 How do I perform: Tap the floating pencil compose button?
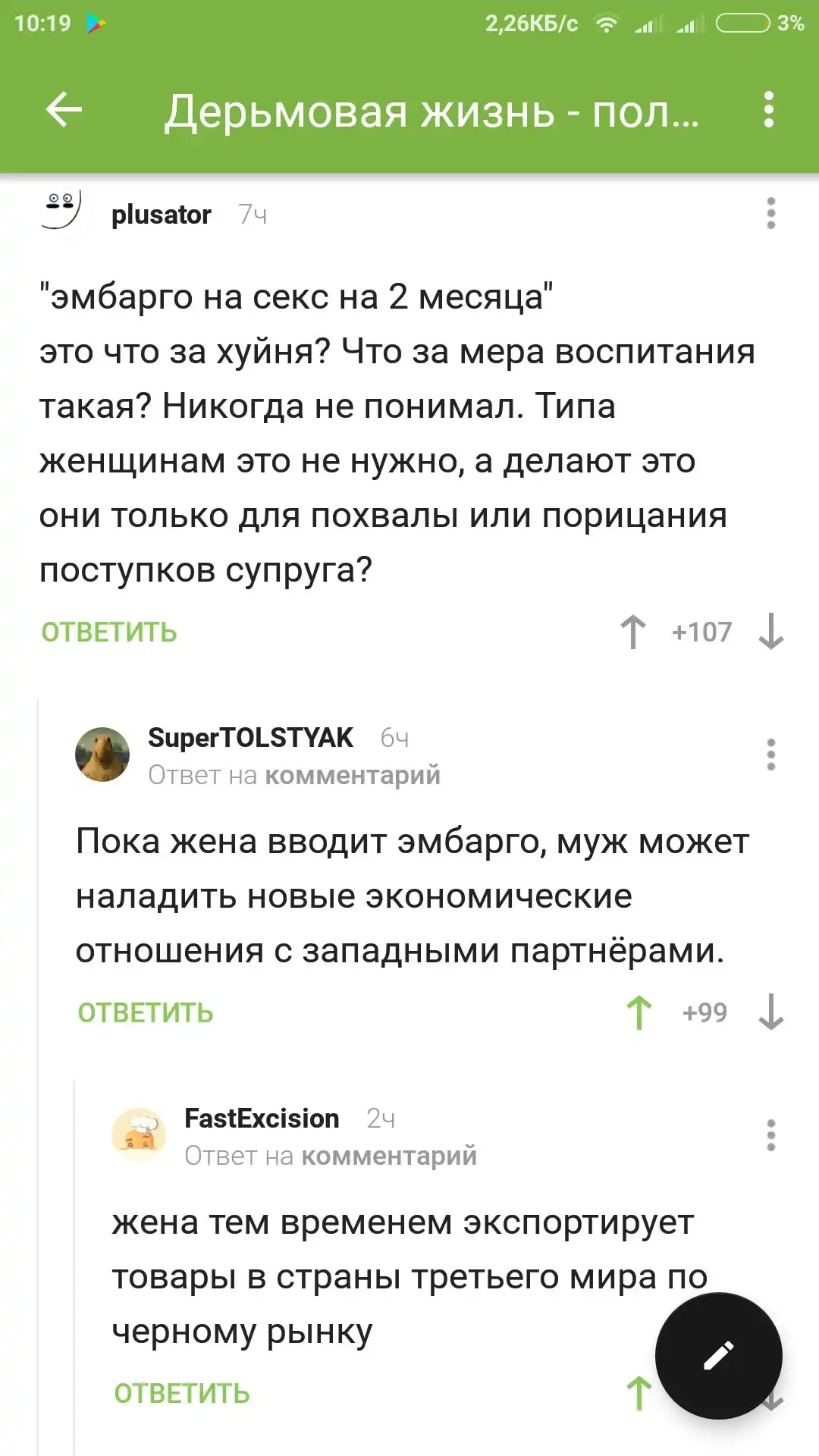tap(718, 1356)
